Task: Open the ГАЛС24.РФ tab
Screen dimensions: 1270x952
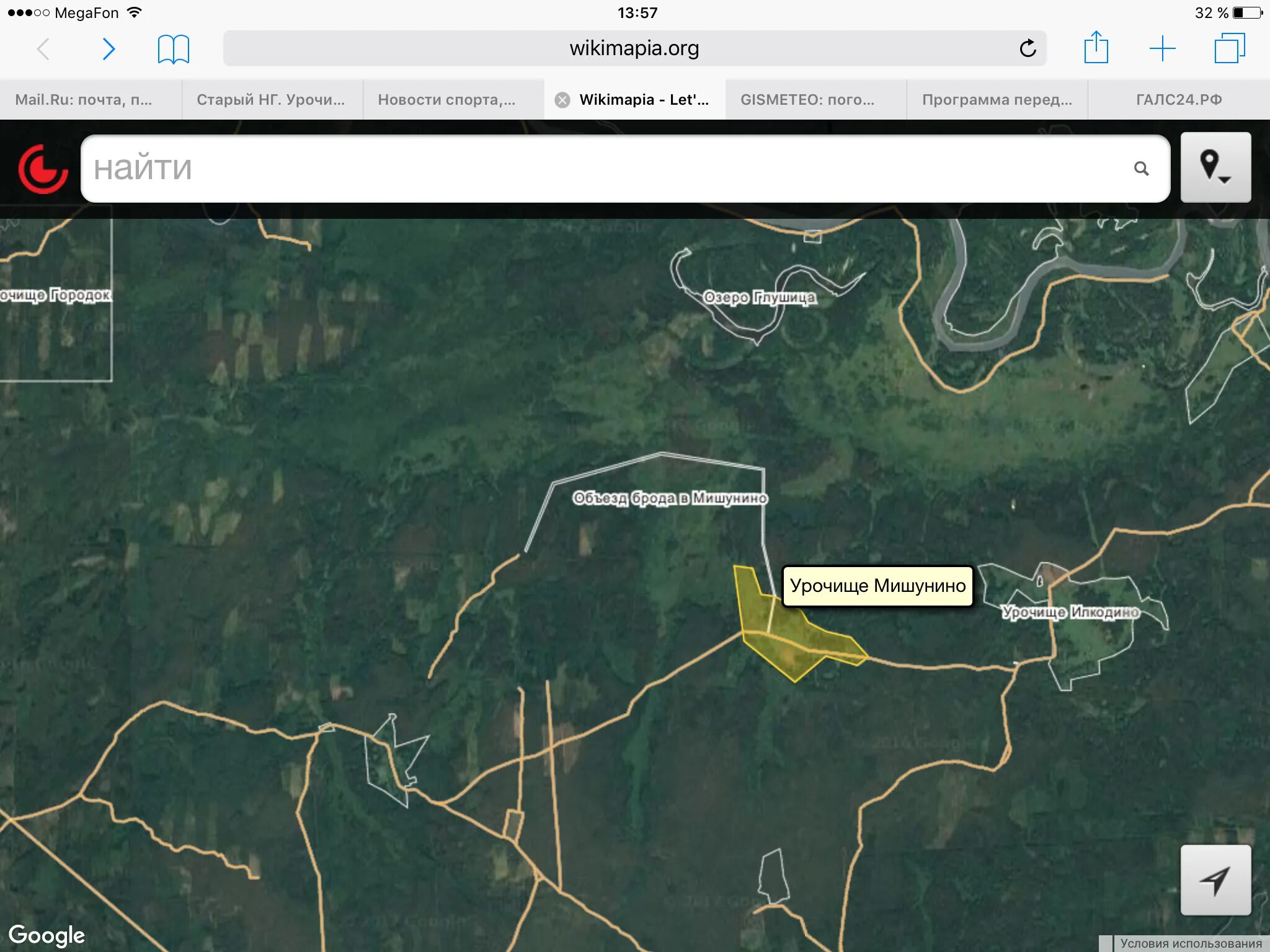Action: click(1178, 100)
